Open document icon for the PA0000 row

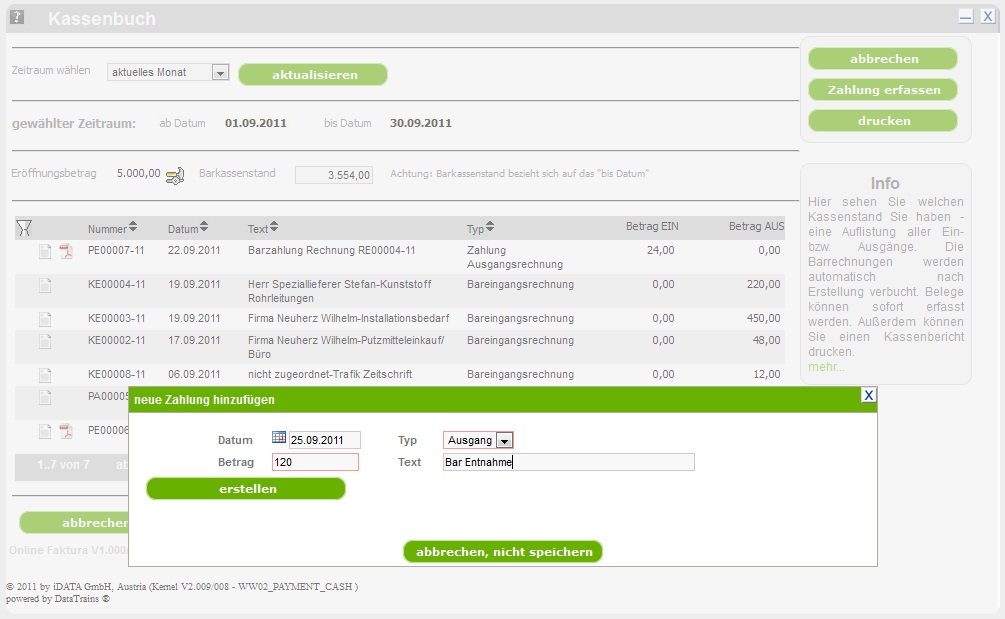(x=45, y=397)
